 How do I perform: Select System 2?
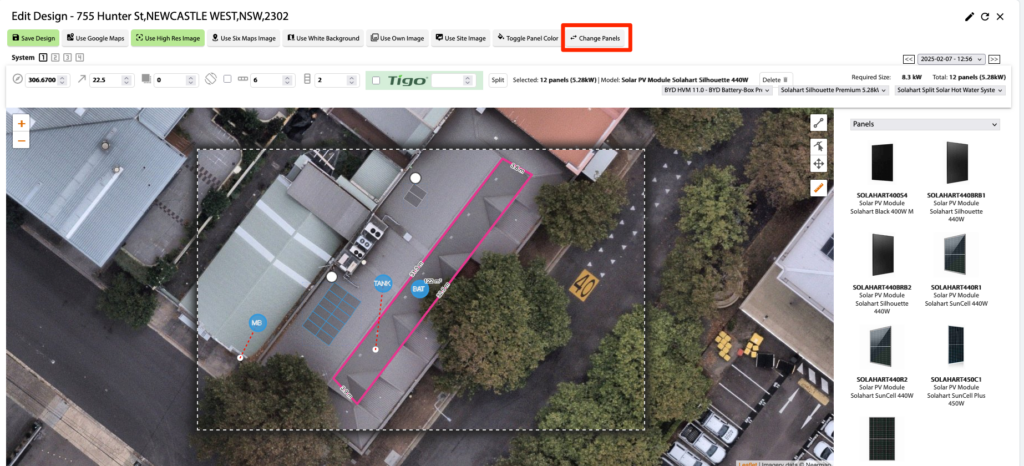point(55,57)
